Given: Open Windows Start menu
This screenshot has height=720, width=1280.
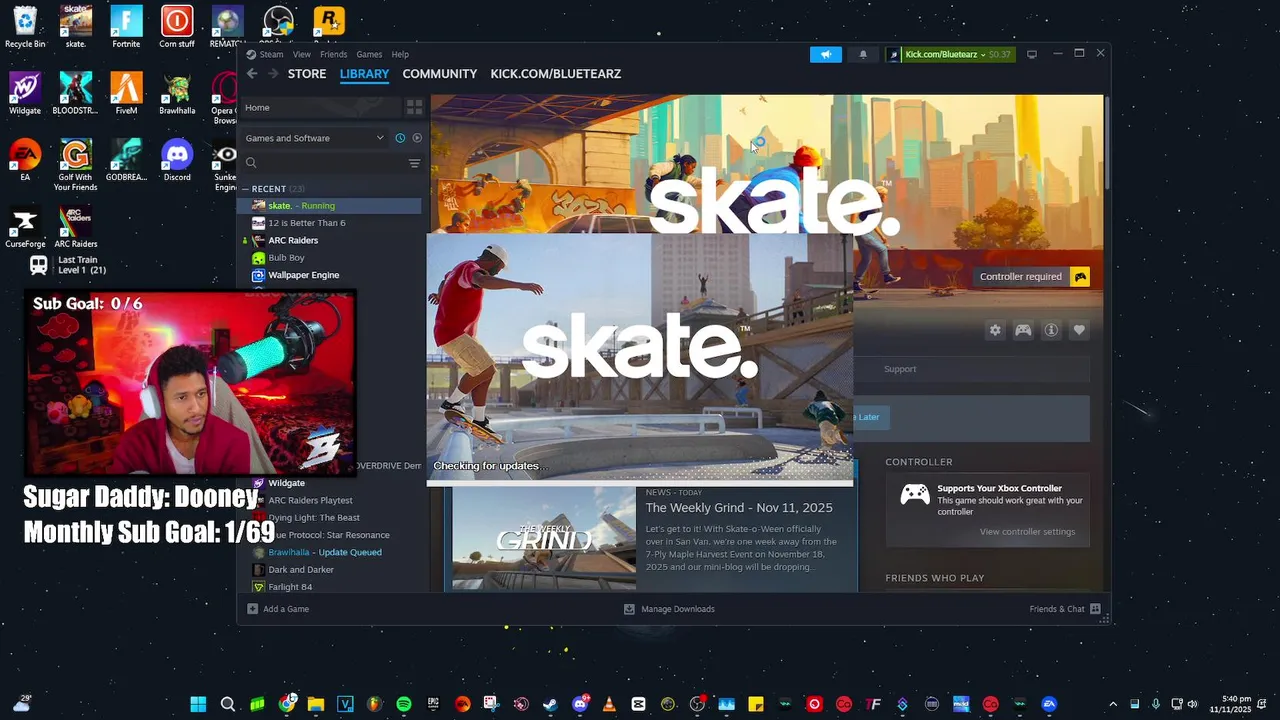Looking at the screenshot, I should 198,704.
